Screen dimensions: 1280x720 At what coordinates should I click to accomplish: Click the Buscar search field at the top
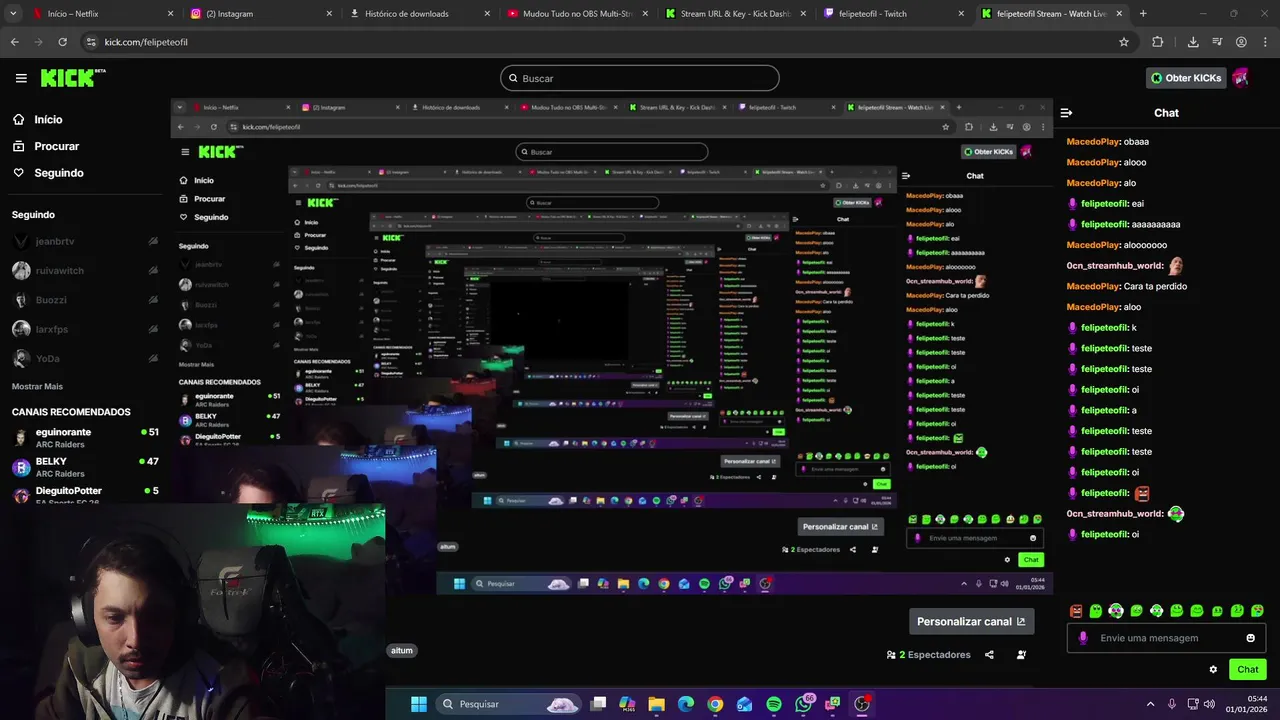point(640,78)
